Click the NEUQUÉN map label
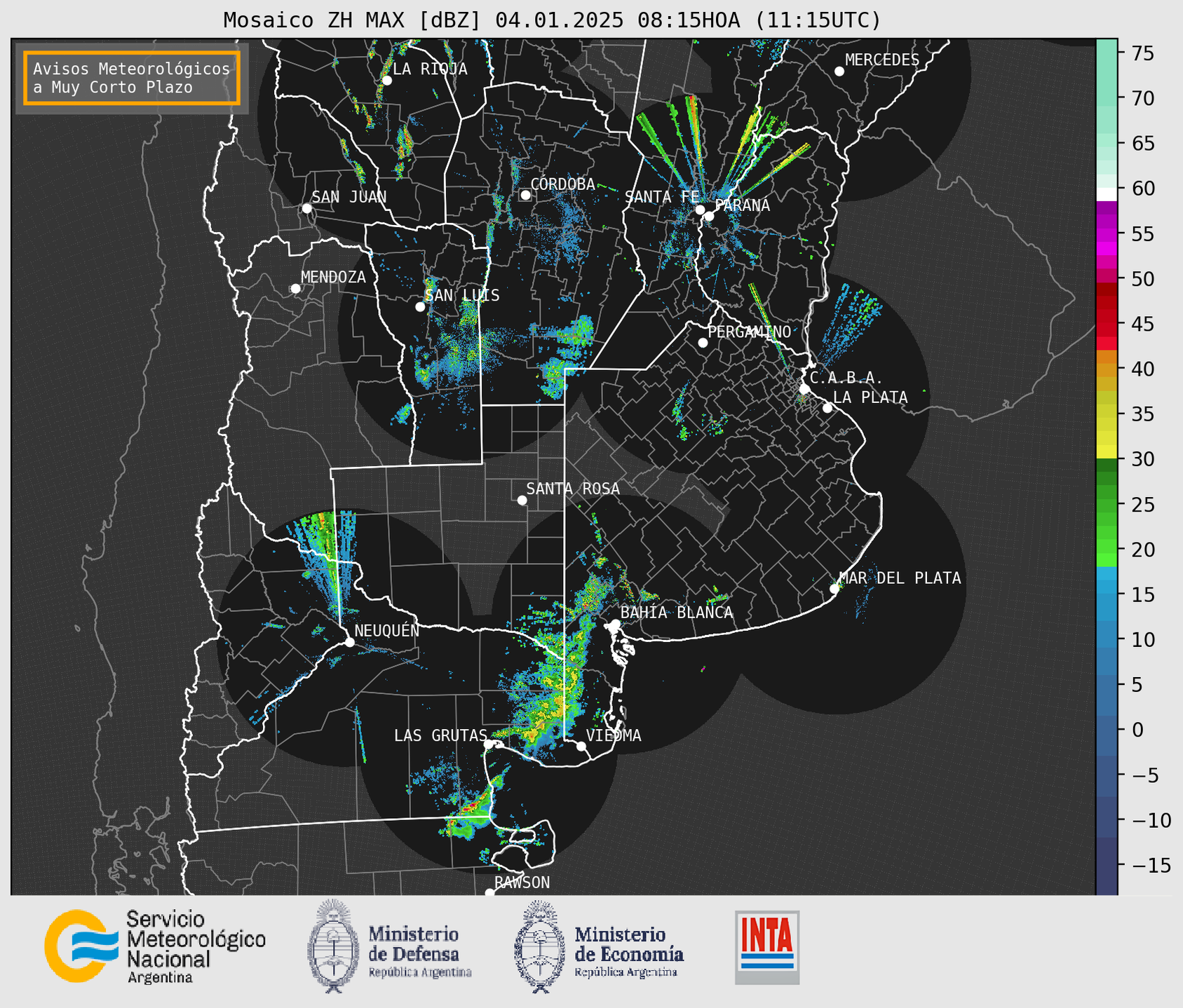1183x1008 pixels. coord(386,630)
